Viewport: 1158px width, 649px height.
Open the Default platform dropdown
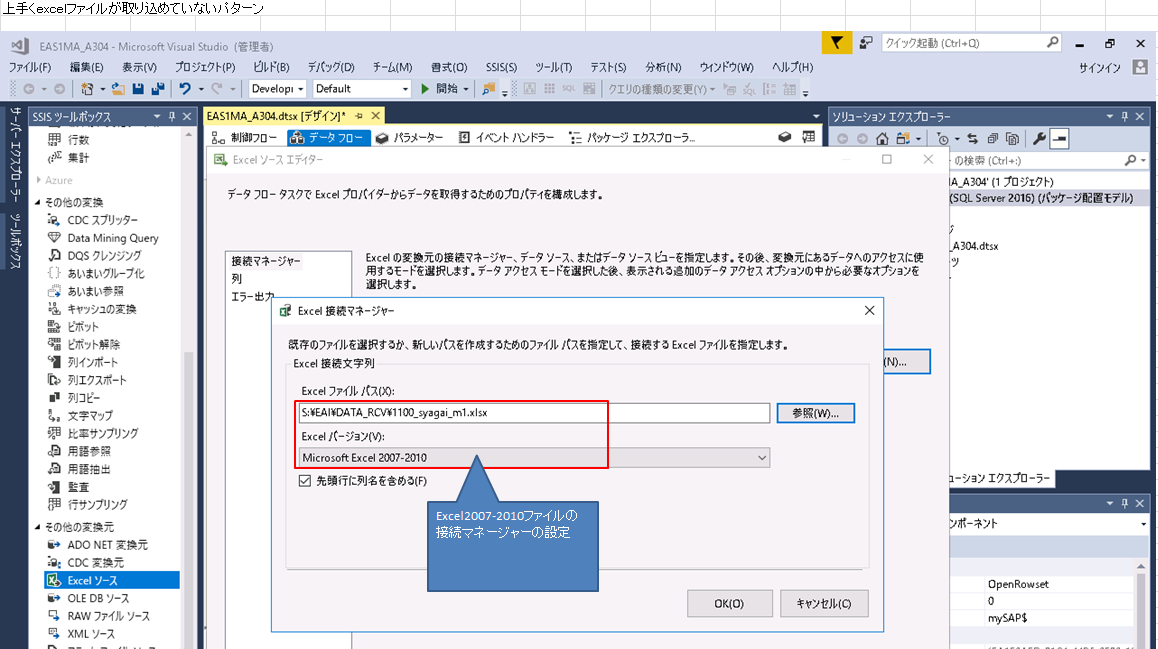coord(361,89)
